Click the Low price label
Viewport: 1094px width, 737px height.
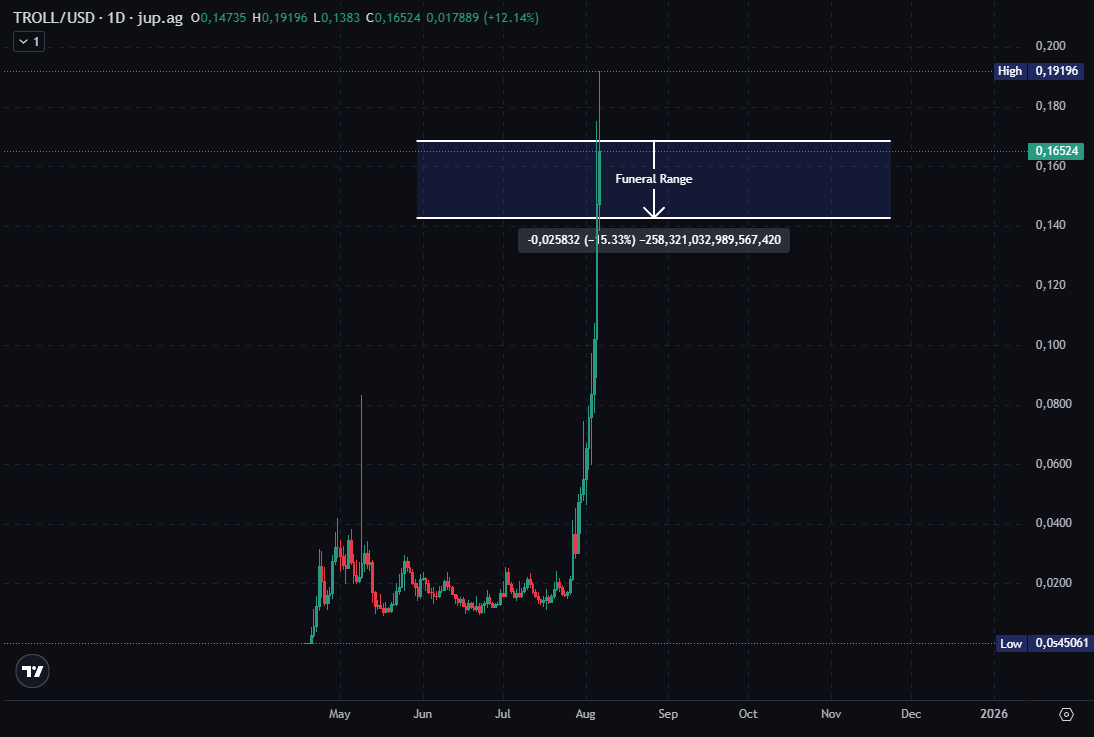click(1042, 643)
